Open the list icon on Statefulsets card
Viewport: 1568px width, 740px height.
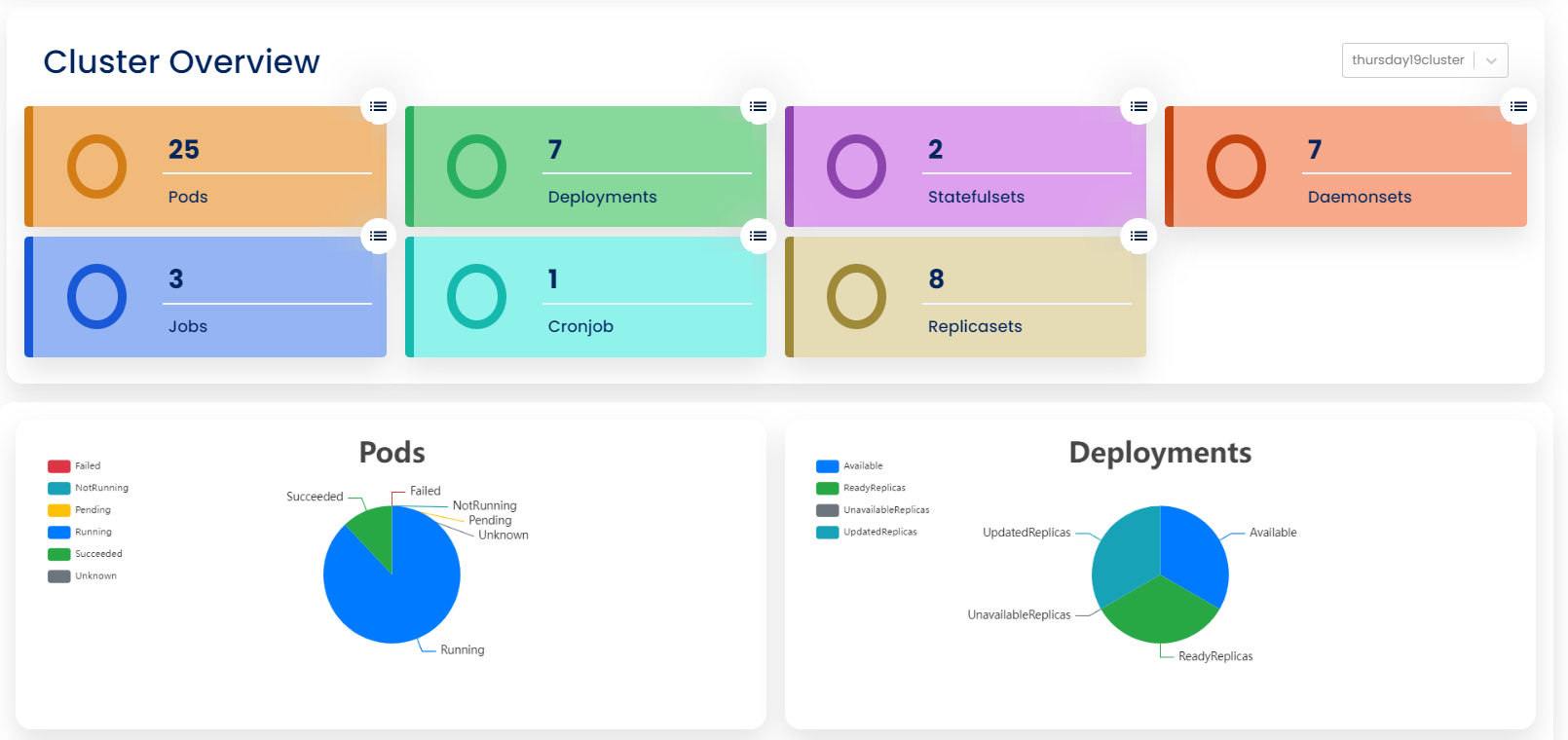(x=1139, y=106)
